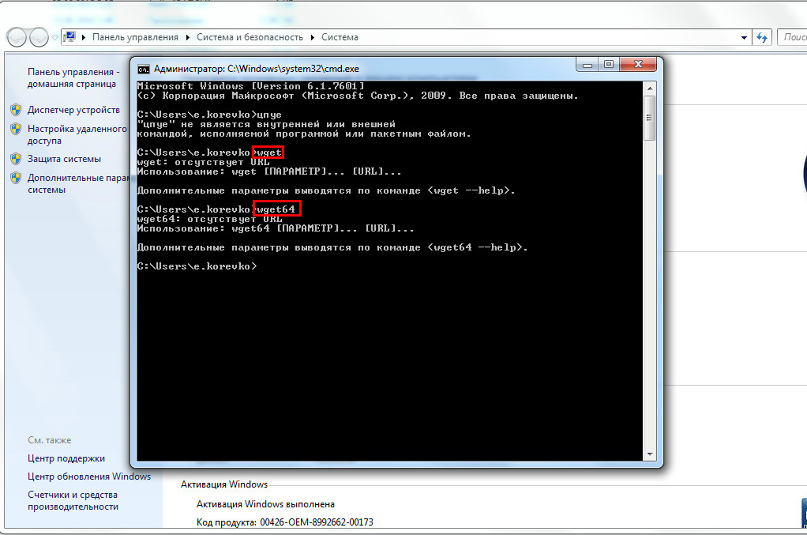Expand arrow after Система и безопасность breadcrumb

point(314,37)
